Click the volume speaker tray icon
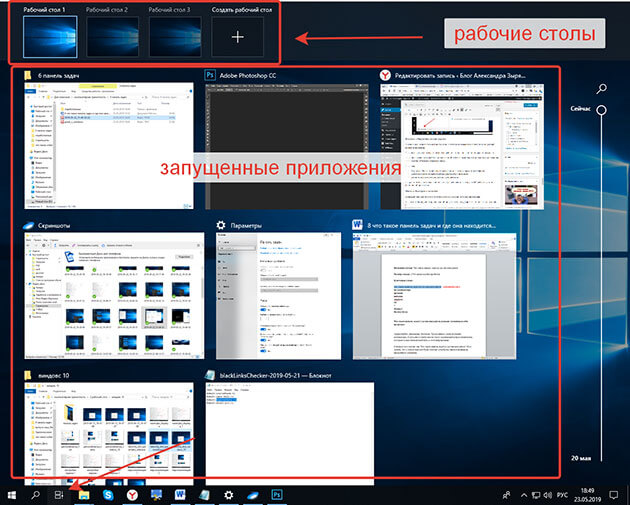 [547, 495]
